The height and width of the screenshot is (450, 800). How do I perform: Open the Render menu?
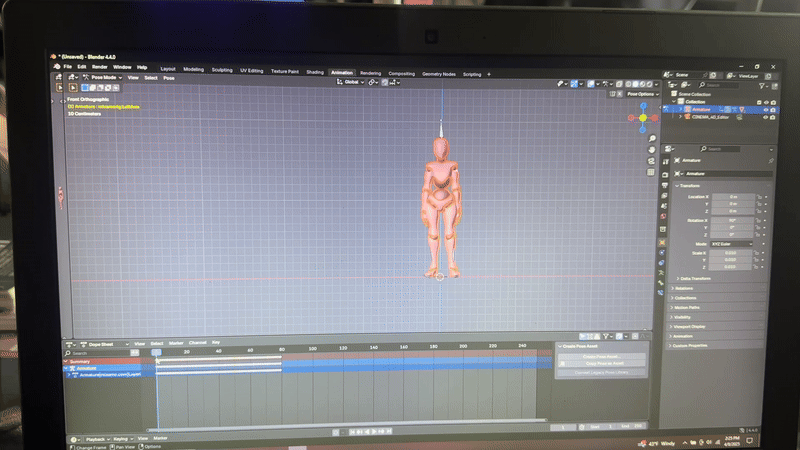pyautogui.click(x=100, y=66)
